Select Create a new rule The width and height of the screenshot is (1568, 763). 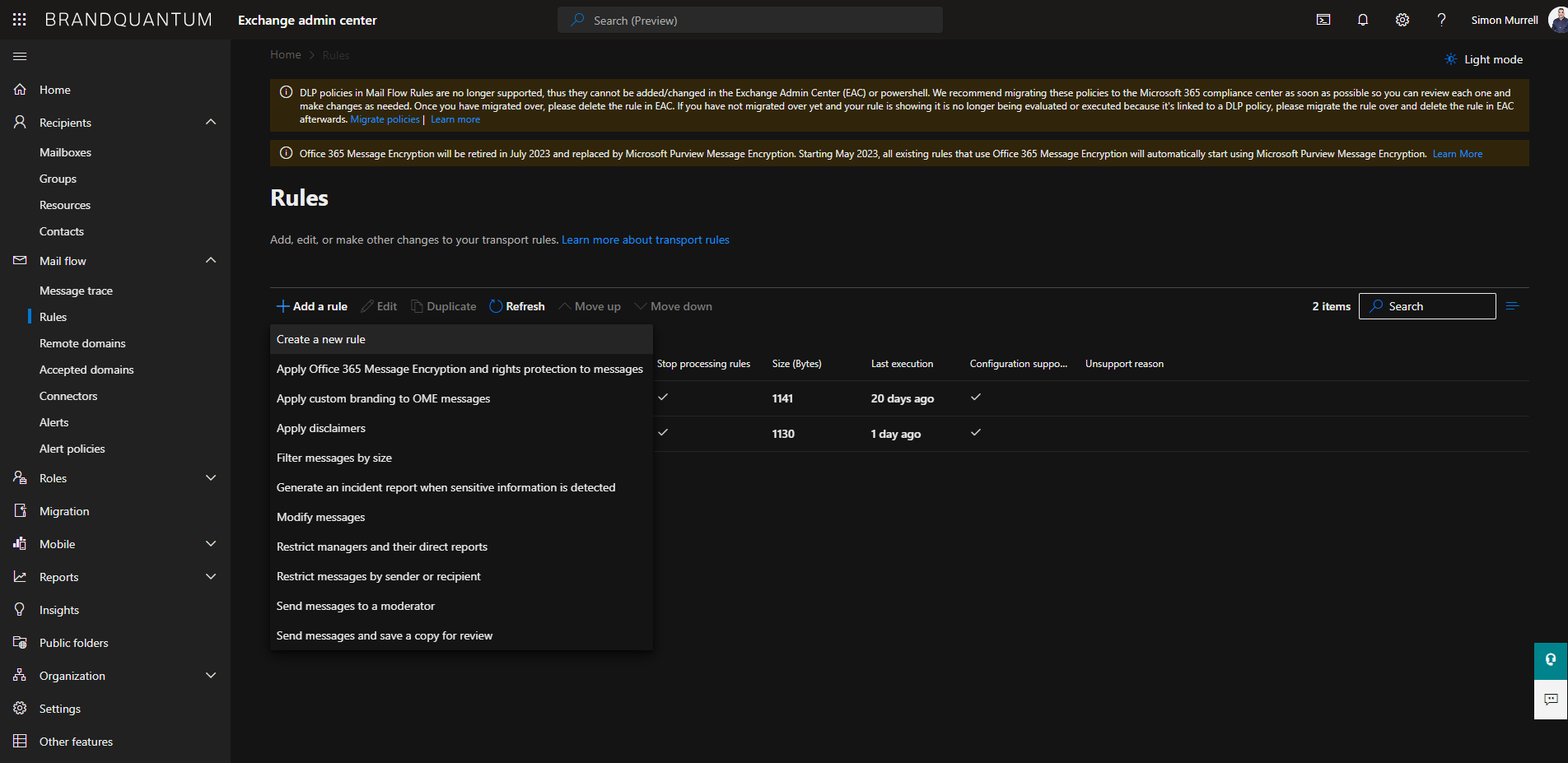[461, 339]
